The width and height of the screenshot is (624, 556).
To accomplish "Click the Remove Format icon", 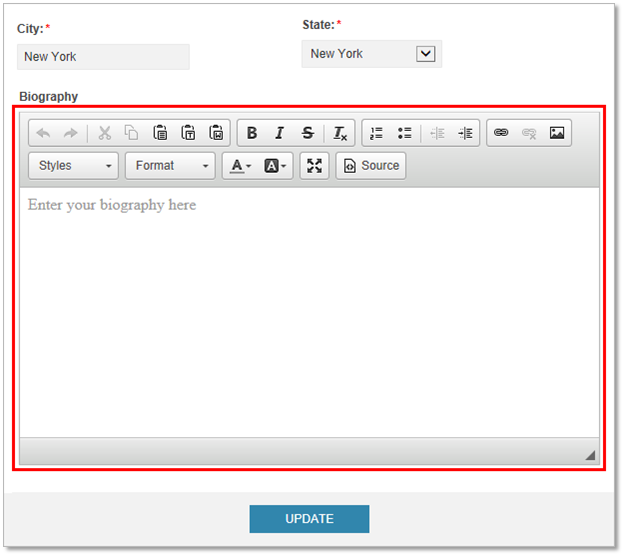I will click(x=340, y=133).
